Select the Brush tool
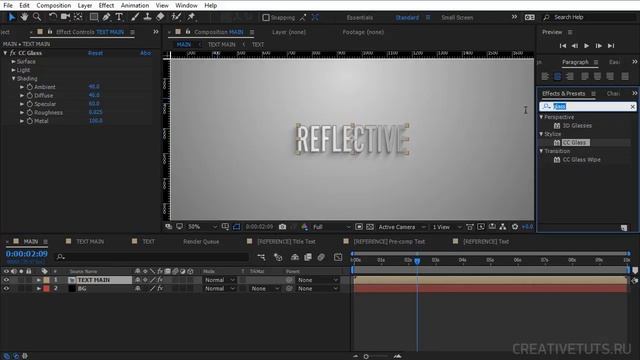This screenshot has width=640, height=360. tap(135, 17)
